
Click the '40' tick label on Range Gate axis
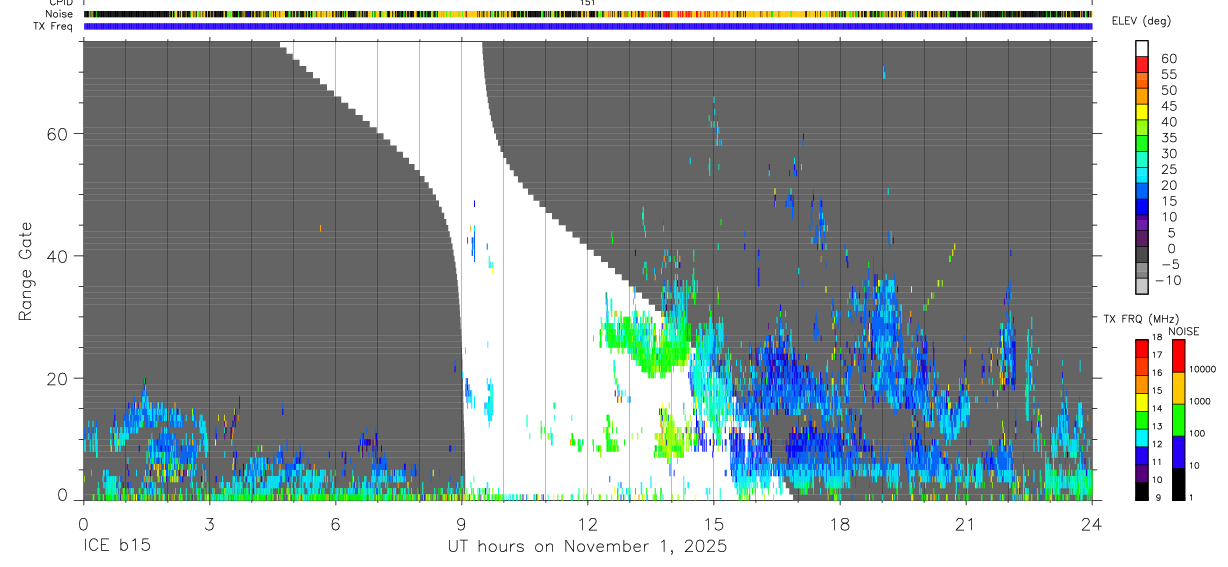coord(58,256)
